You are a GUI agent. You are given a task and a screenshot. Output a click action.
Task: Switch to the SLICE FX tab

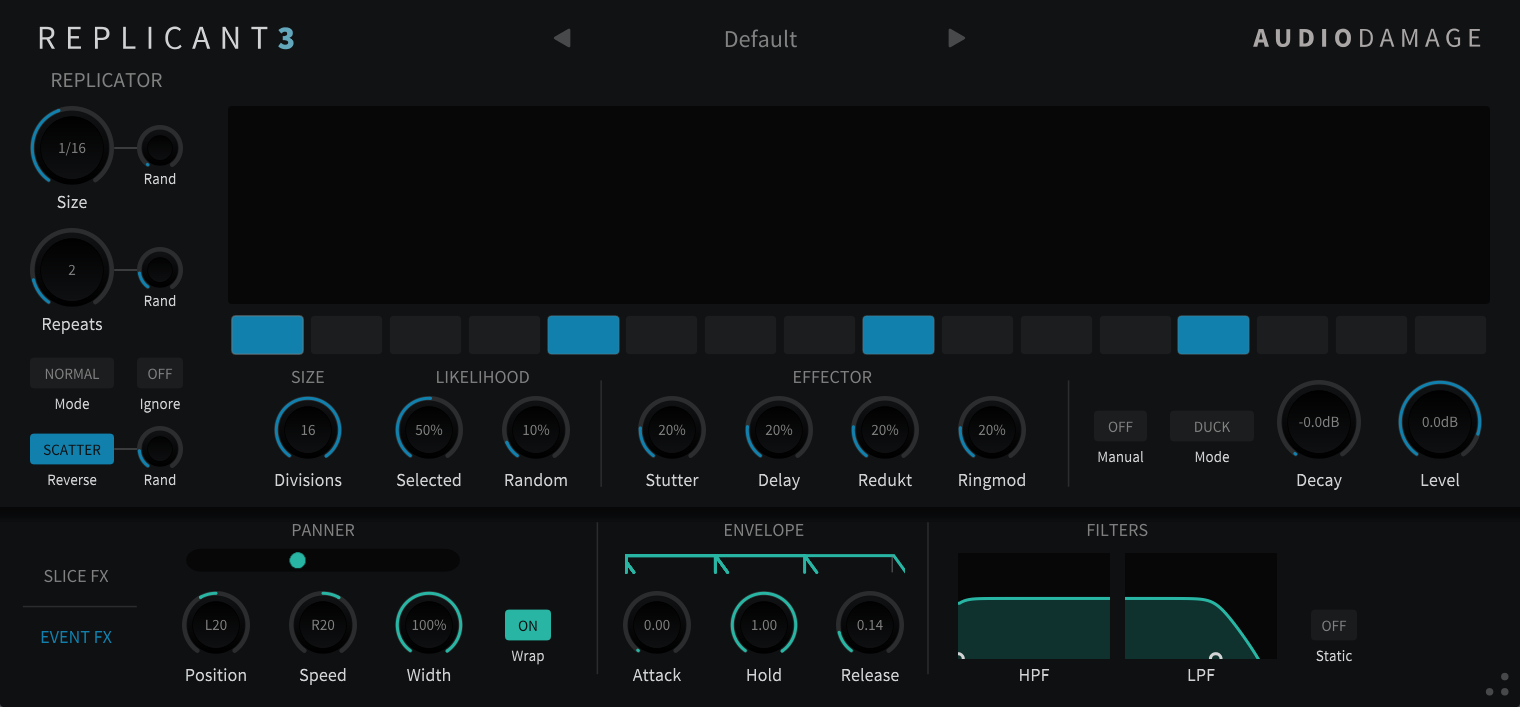pyautogui.click(x=76, y=576)
